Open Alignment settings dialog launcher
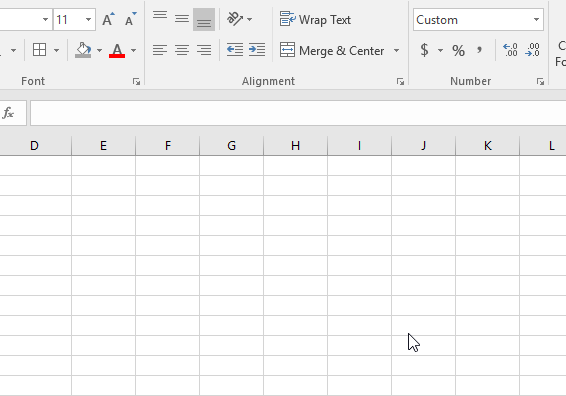This screenshot has width=566, height=396. pyautogui.click(x=400, y=82)
